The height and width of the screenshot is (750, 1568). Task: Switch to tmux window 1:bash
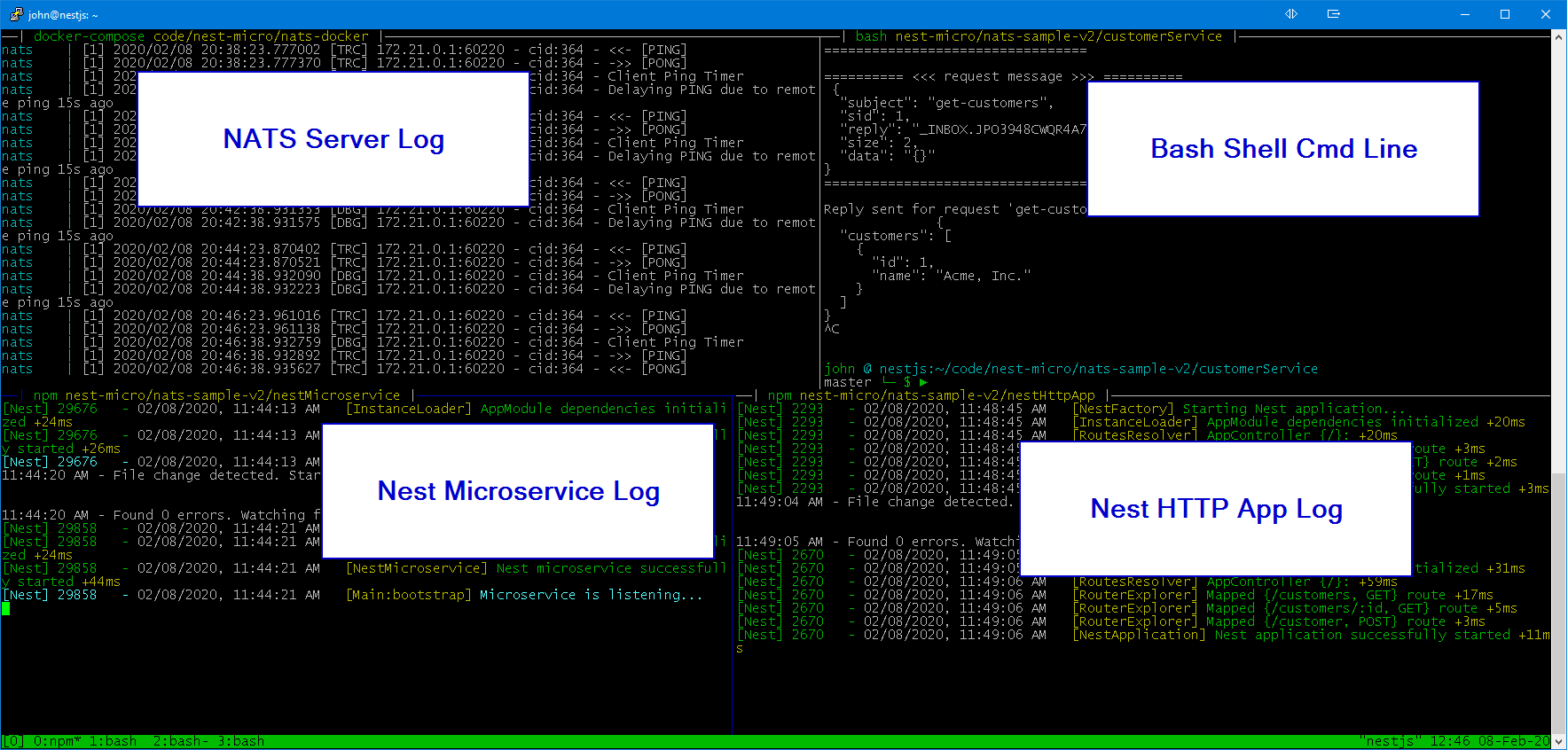pos(114,741)
